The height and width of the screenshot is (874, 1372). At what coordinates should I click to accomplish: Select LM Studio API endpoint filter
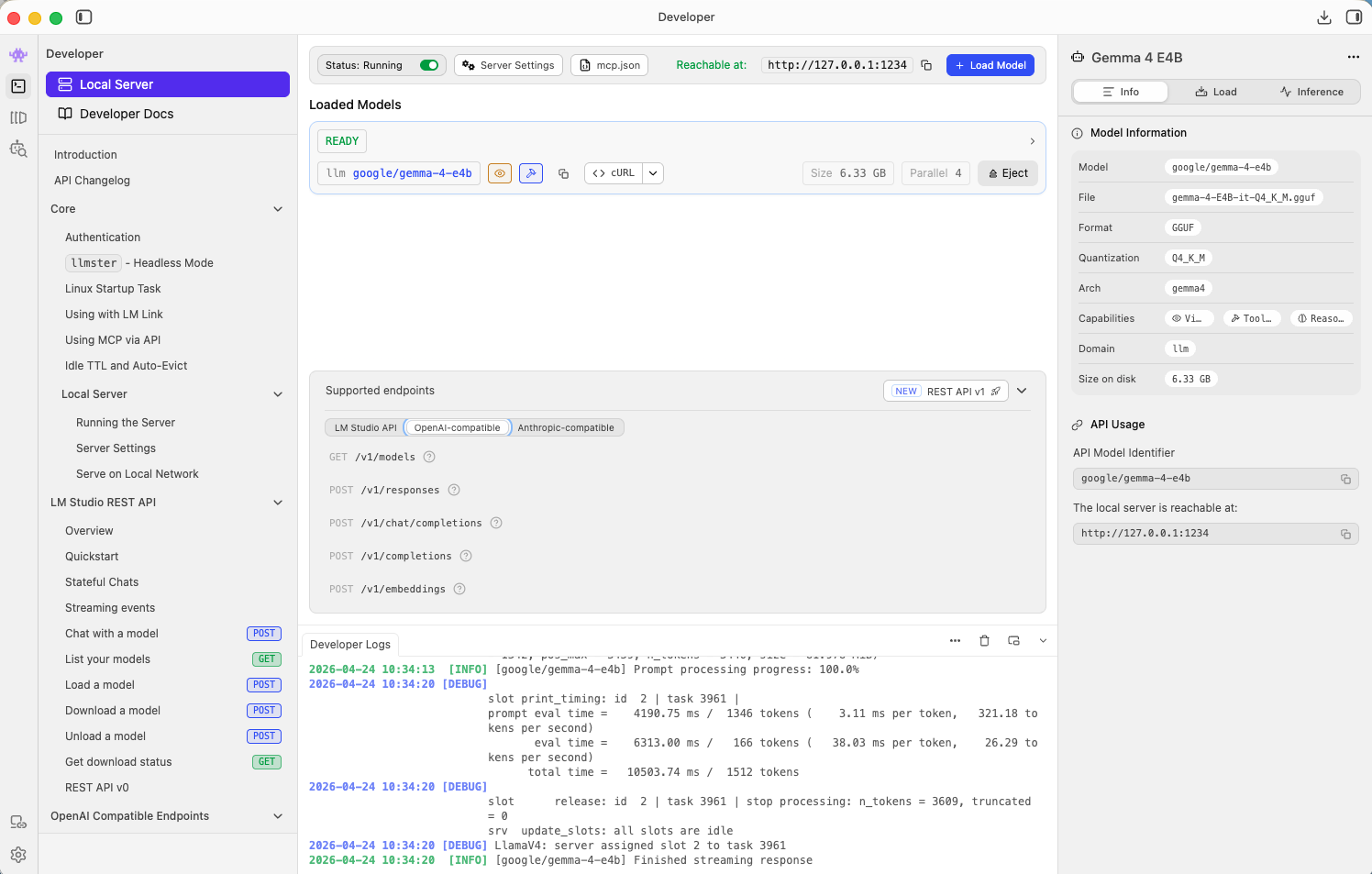[365, 427]
